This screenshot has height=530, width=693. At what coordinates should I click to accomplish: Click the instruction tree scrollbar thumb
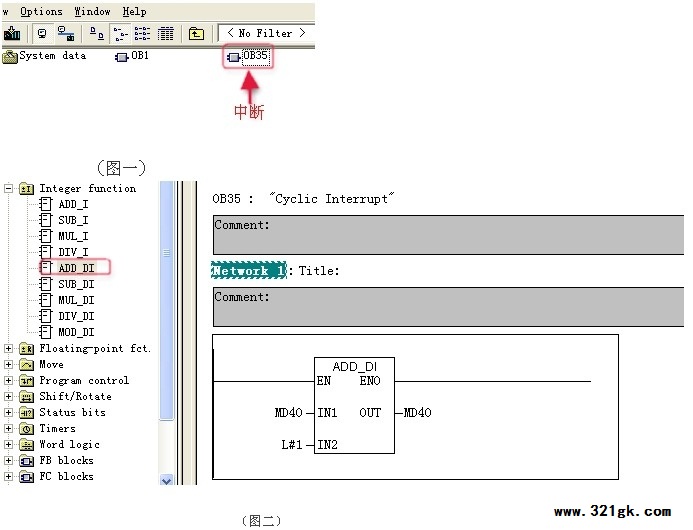pyautogui.click(x=167, y=301)
